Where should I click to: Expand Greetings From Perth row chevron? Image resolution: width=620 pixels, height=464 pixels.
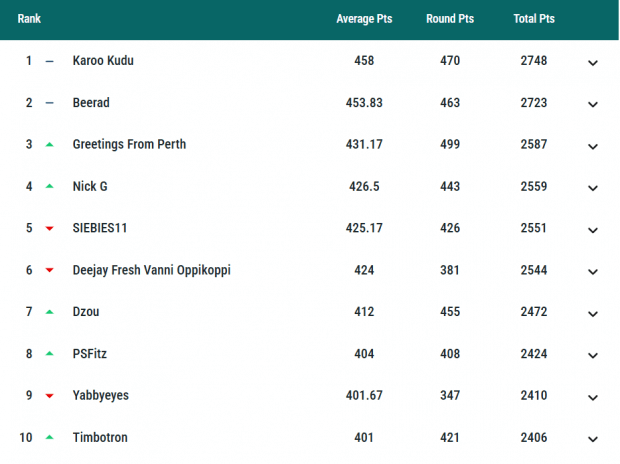(x=593, y=146)
